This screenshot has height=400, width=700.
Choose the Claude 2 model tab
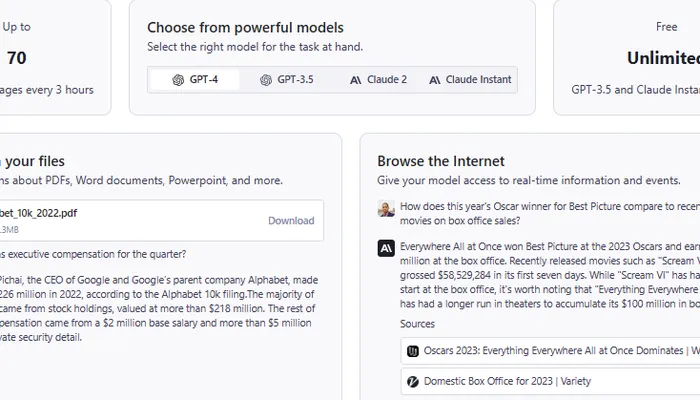click(x=378, y=80)
